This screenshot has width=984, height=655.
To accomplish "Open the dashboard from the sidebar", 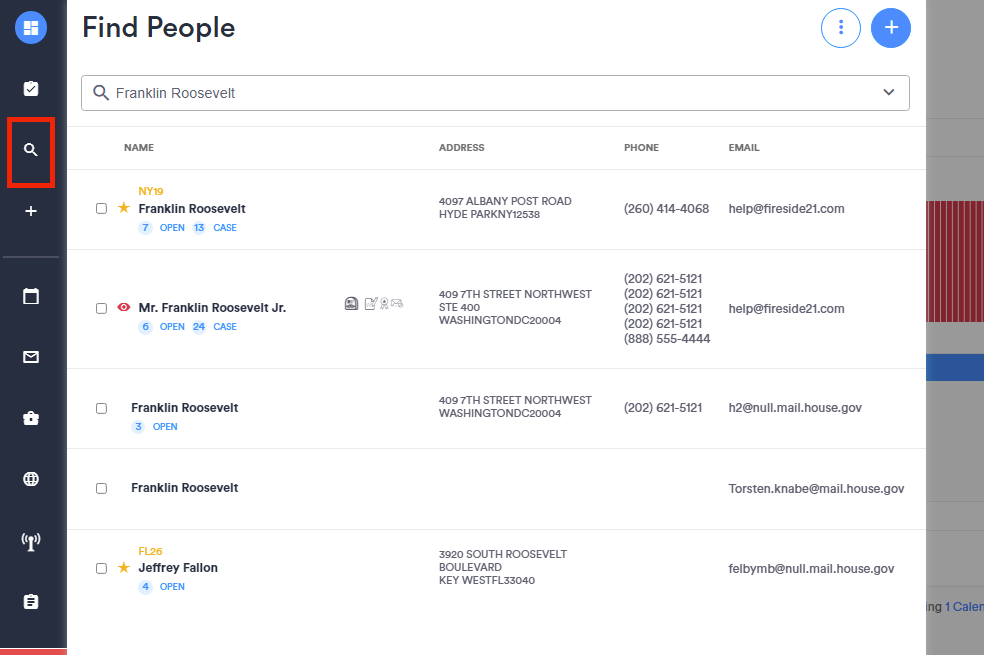I will pos(31,27).
